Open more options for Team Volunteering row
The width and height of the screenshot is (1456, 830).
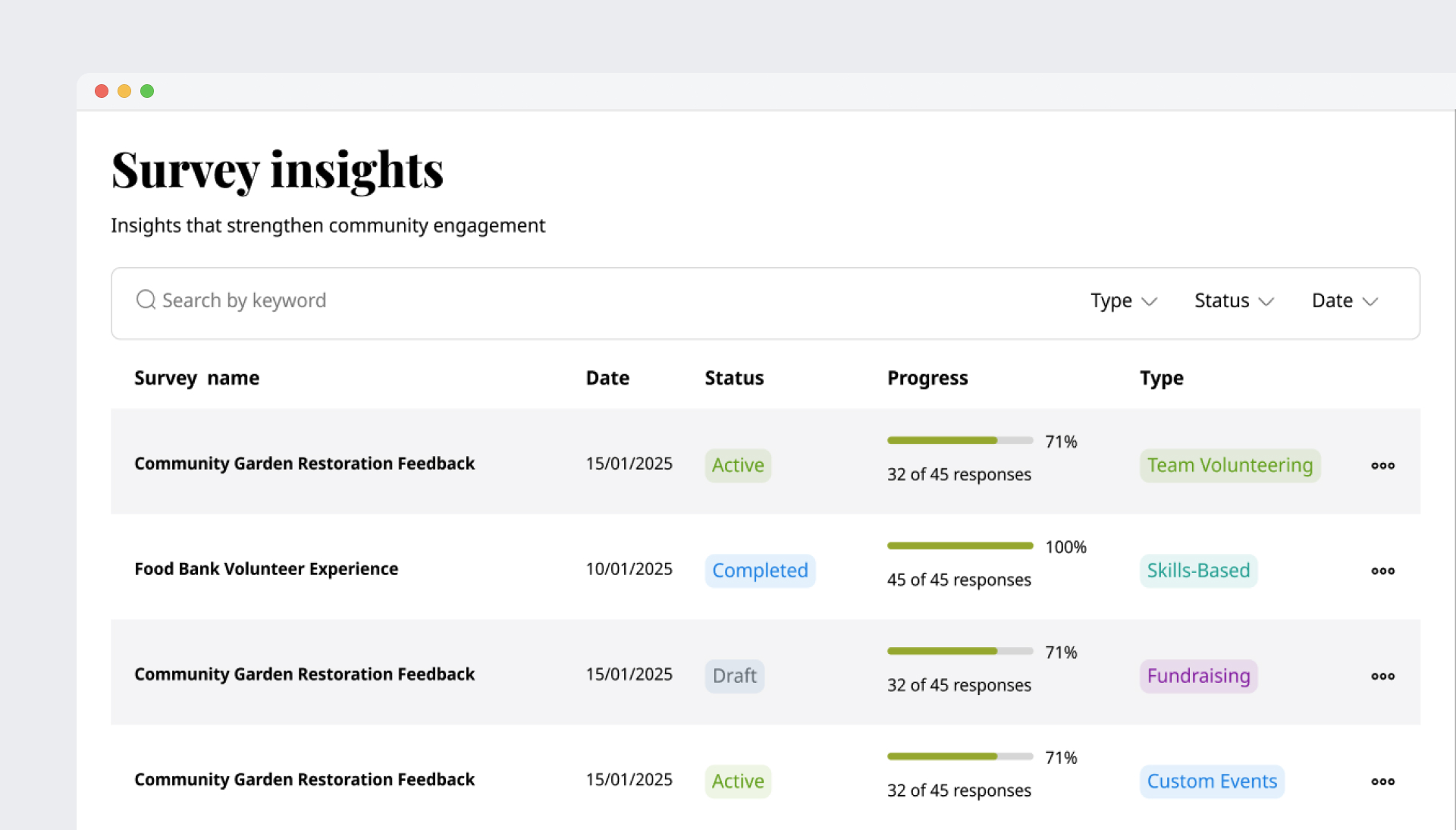(1382, 465)
